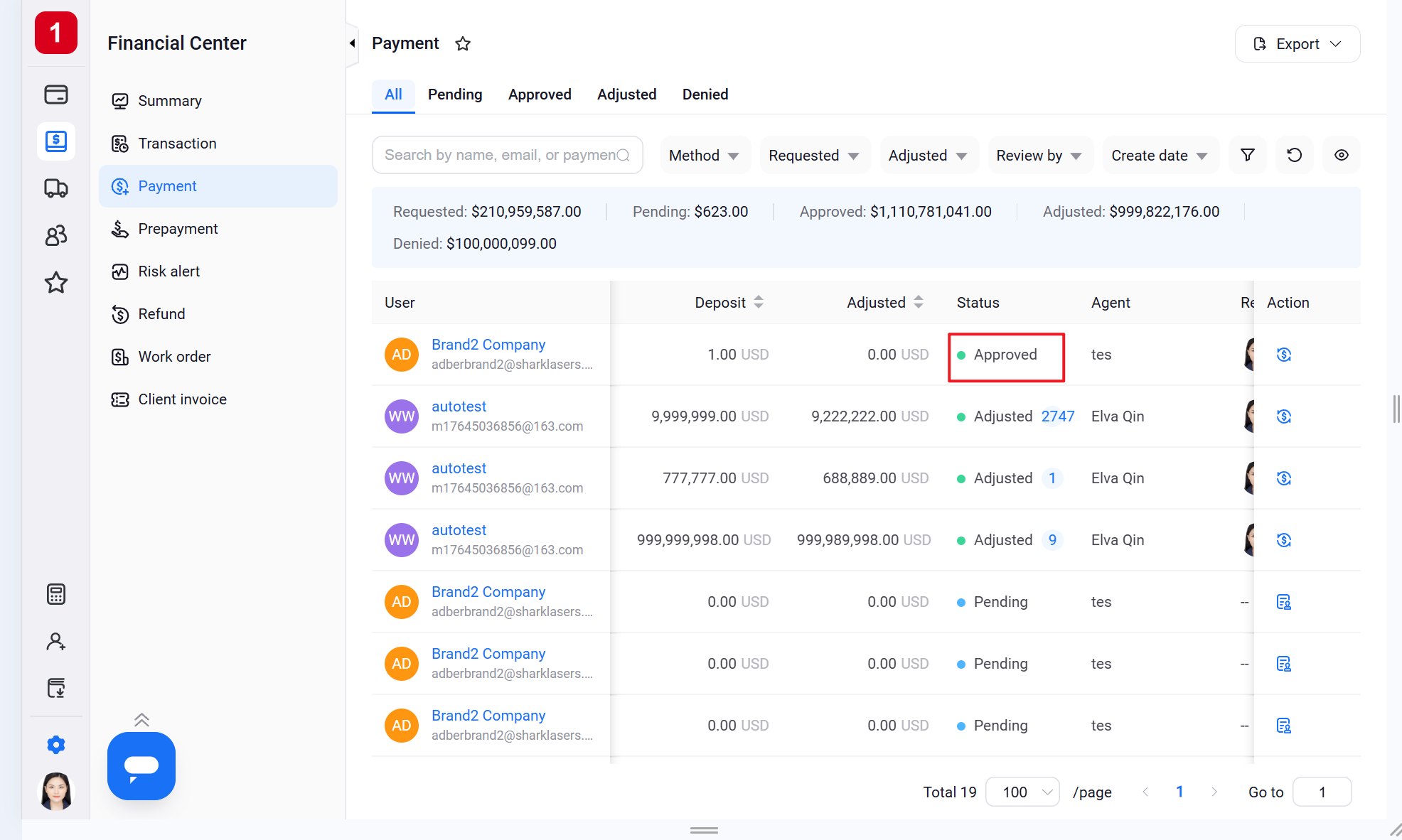Switch to the Approved tab

tap(540, 95)
